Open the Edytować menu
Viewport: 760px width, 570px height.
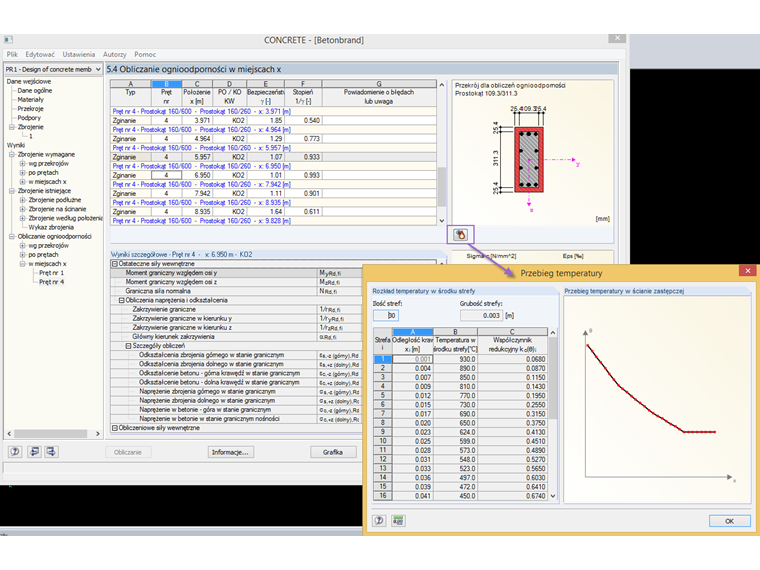40,54
